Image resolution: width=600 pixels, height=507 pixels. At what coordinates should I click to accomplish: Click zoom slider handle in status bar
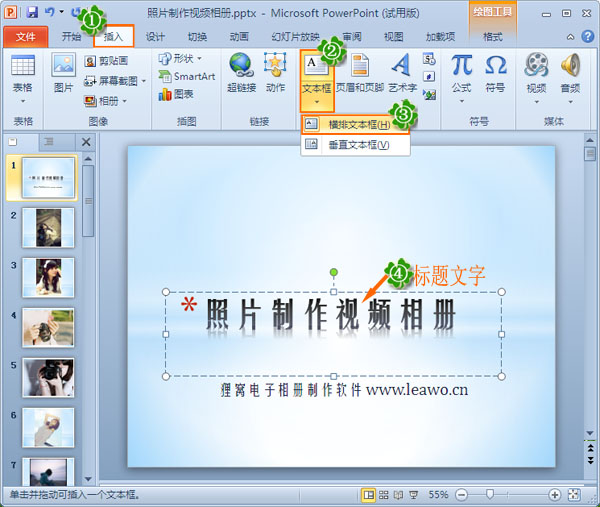(490, 494)
